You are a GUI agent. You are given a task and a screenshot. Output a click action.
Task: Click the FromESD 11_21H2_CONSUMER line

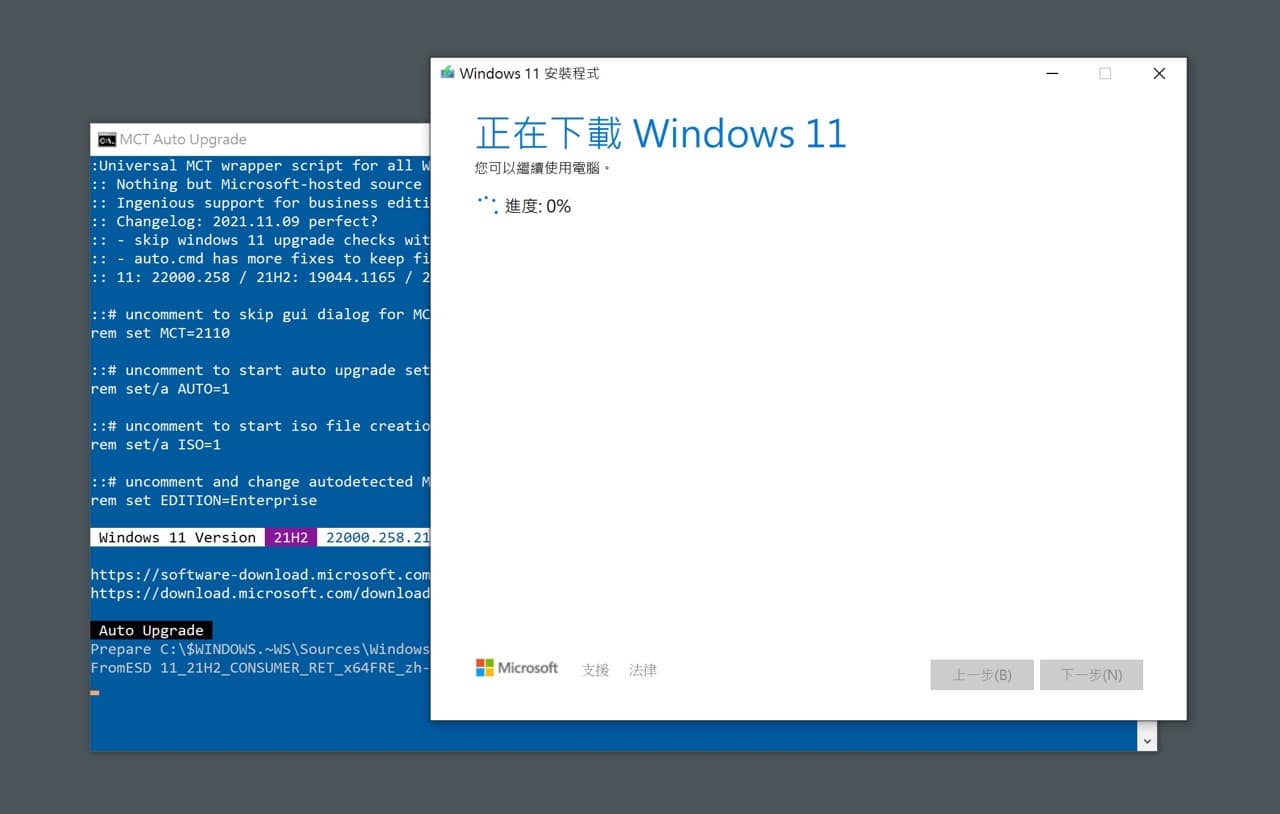pyautogui.click(x=260, y=667)
